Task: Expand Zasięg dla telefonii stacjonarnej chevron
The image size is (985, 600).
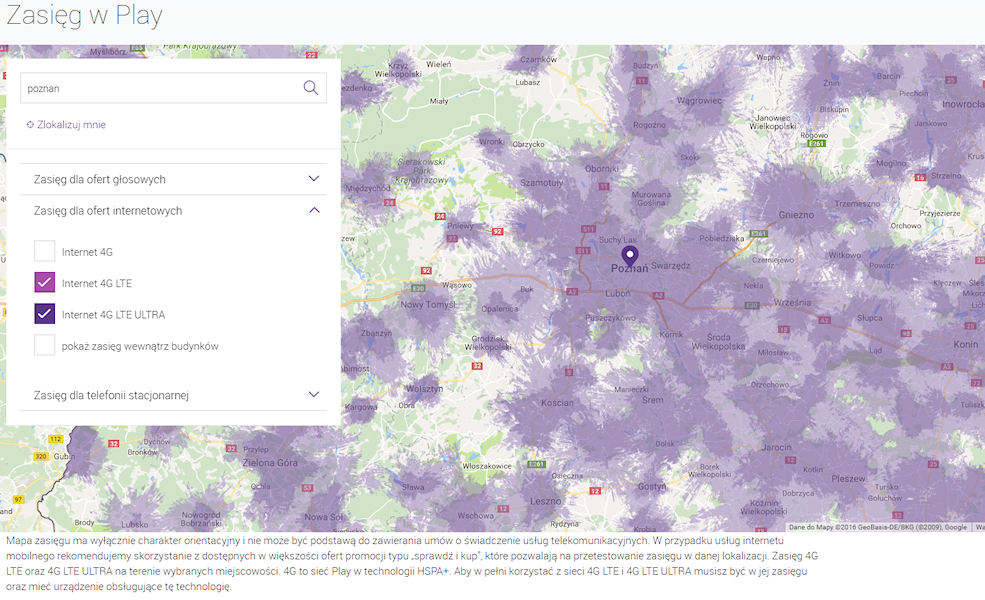Action: [314, 394]
